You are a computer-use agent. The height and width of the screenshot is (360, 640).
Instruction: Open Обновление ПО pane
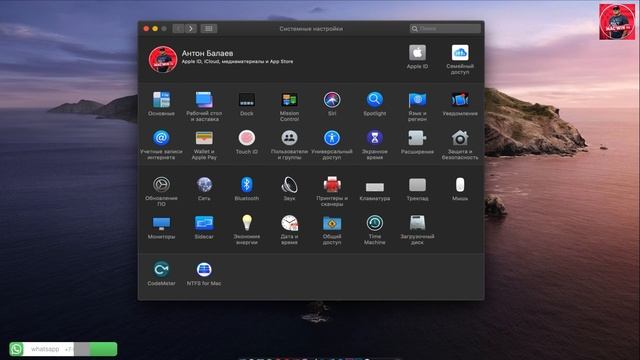click(x=161, y=185)
